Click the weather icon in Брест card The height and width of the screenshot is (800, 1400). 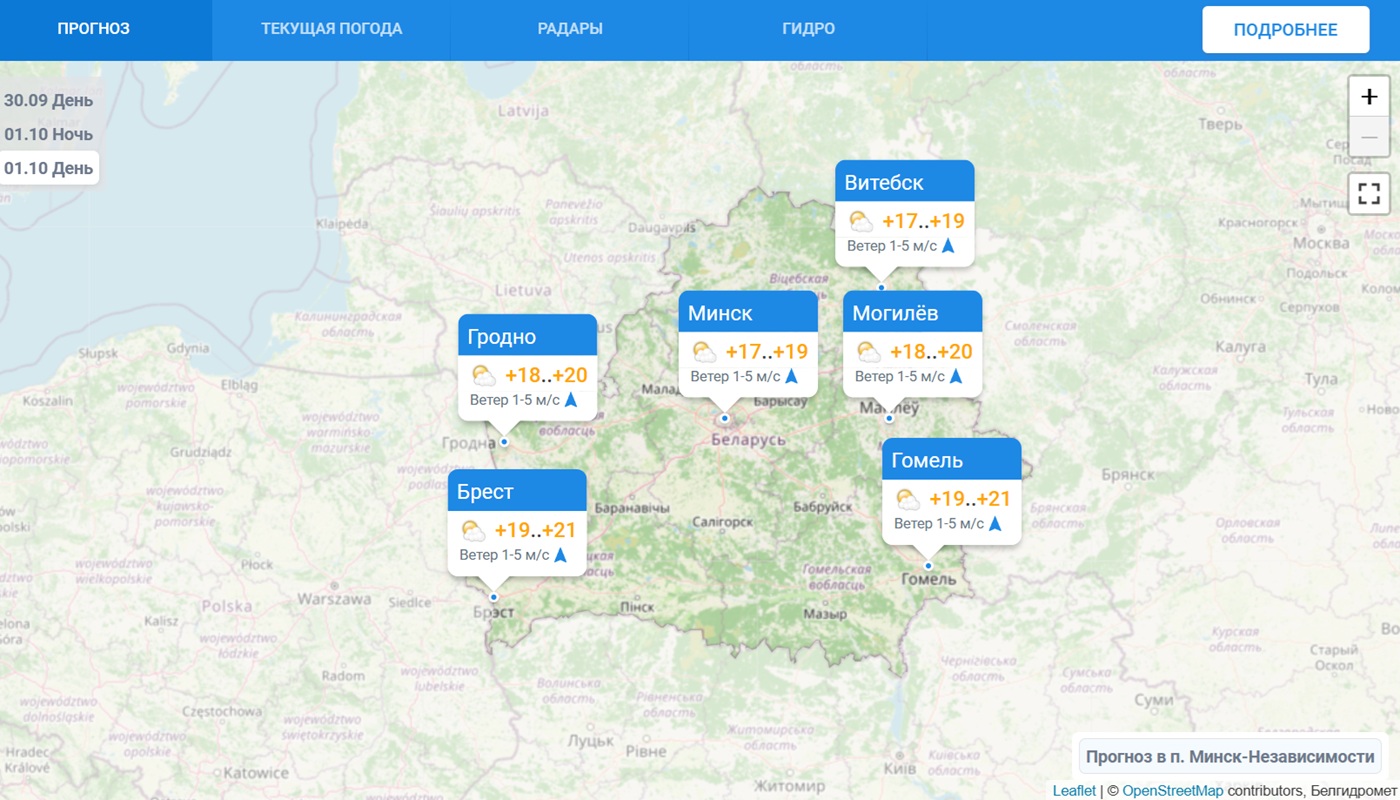click(x=473, y=531)
